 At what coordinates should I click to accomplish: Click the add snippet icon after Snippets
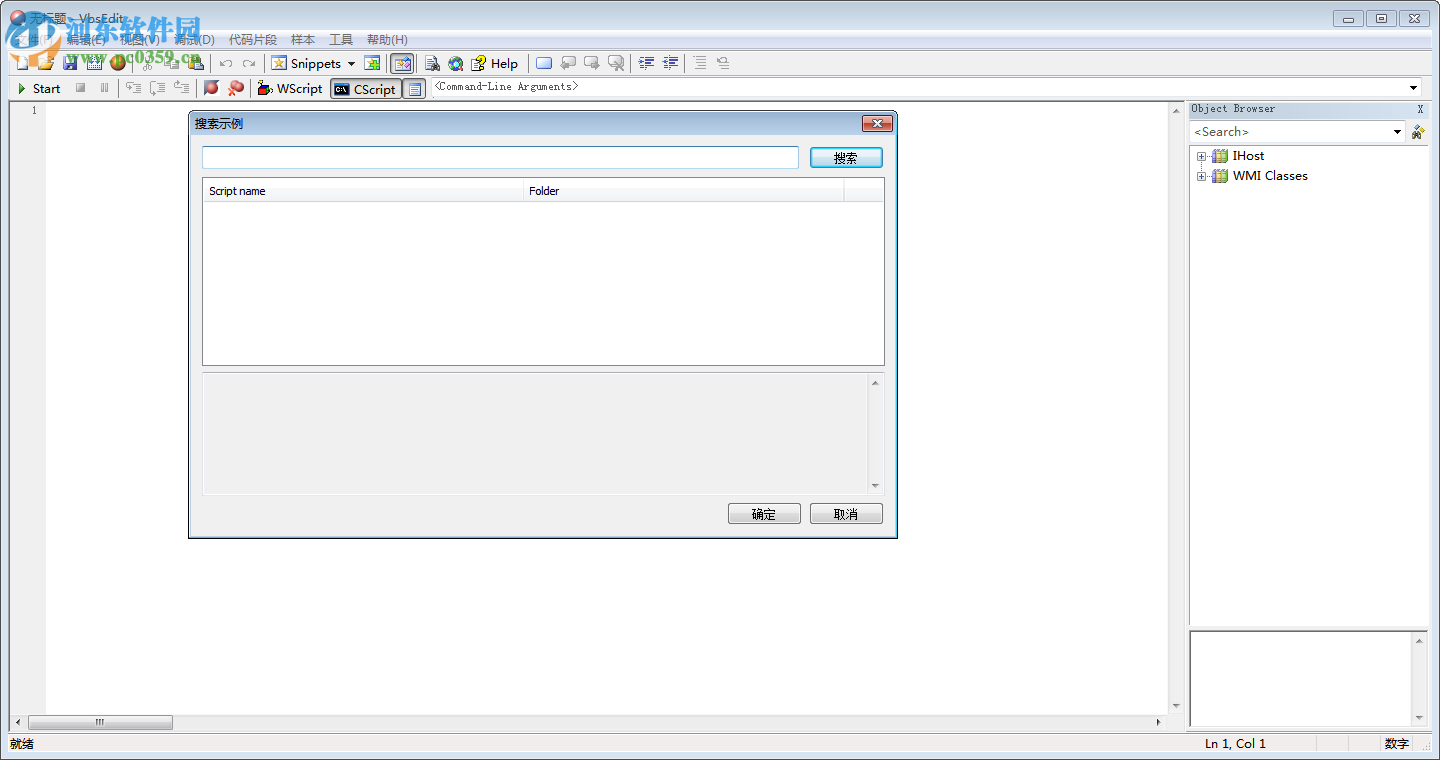(372, 63)
